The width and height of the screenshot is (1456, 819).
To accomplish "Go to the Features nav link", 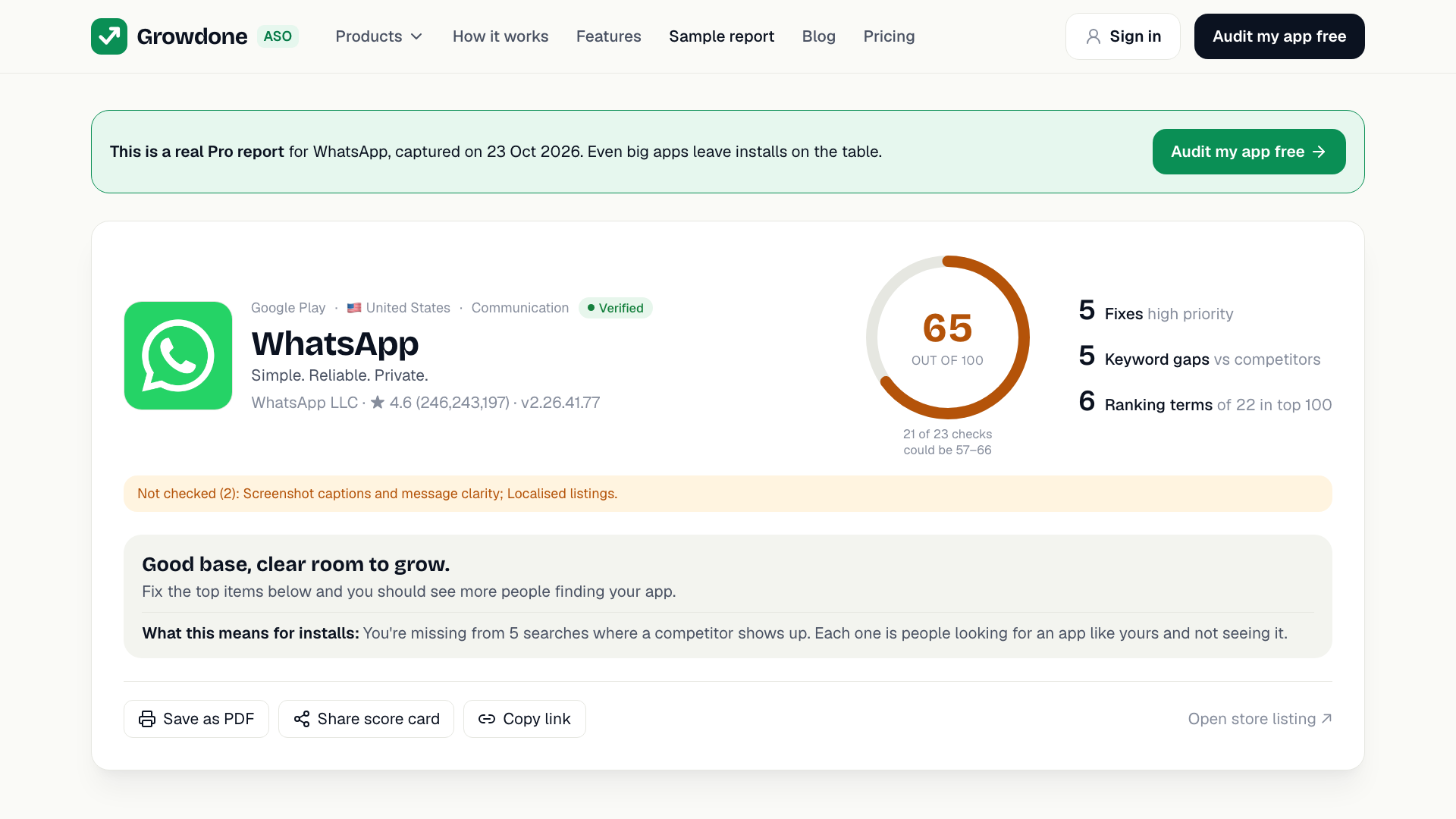I will (x=609, y=36).
